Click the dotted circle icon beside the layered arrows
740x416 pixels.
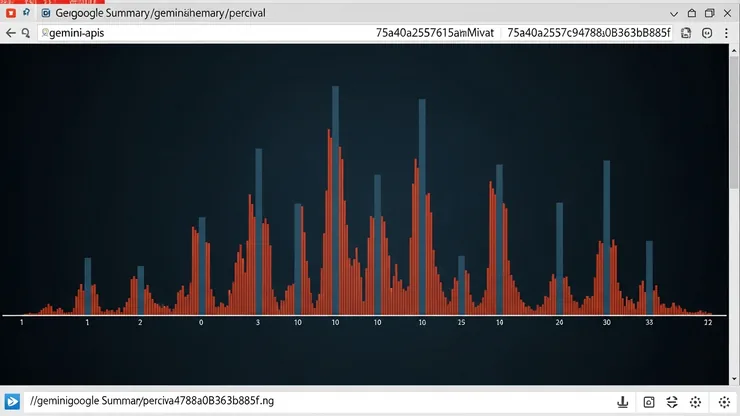[696, 401]
